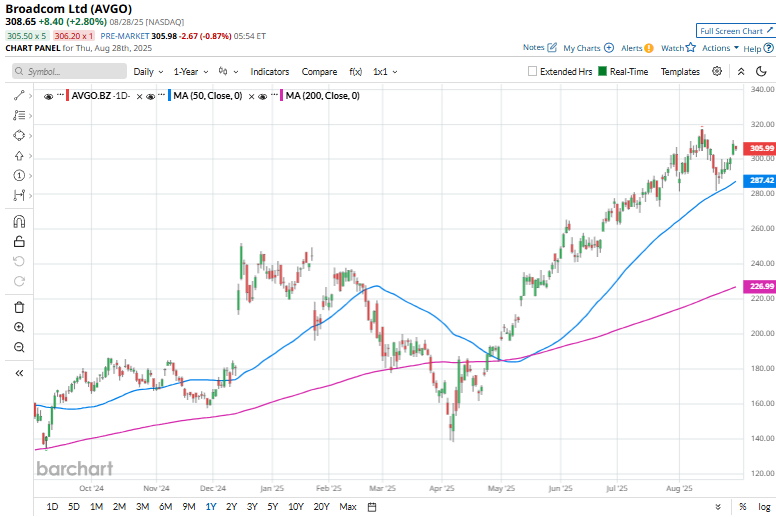Viewport: 776px width, 517px height.
Task: Collapse the chart toolbar with double chevron
Action: click(741, 72)
